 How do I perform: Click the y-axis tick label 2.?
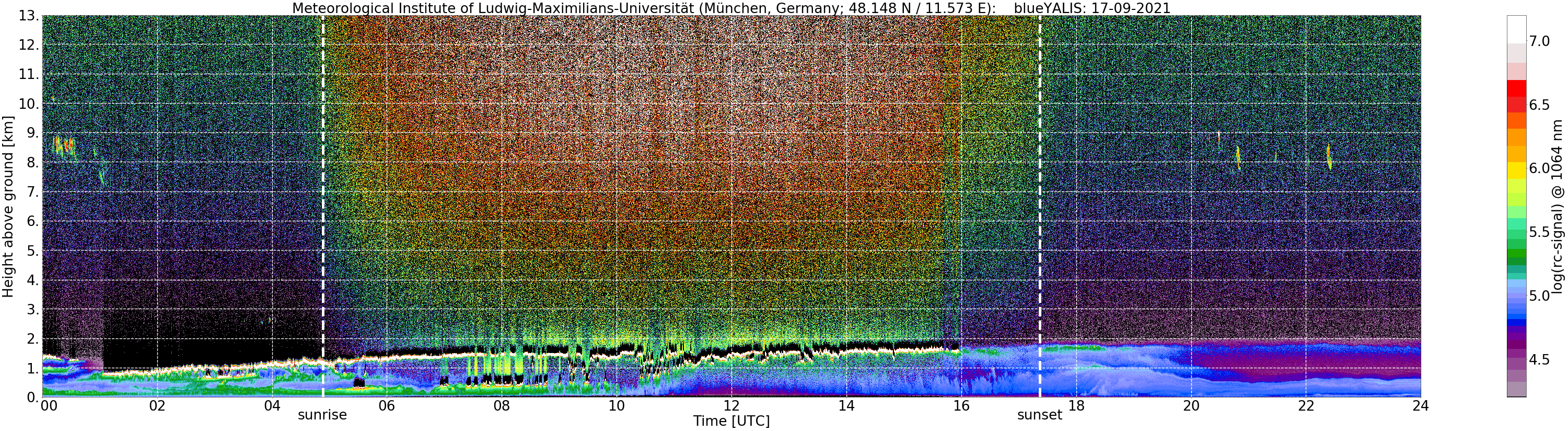click(x=32, y=338)
